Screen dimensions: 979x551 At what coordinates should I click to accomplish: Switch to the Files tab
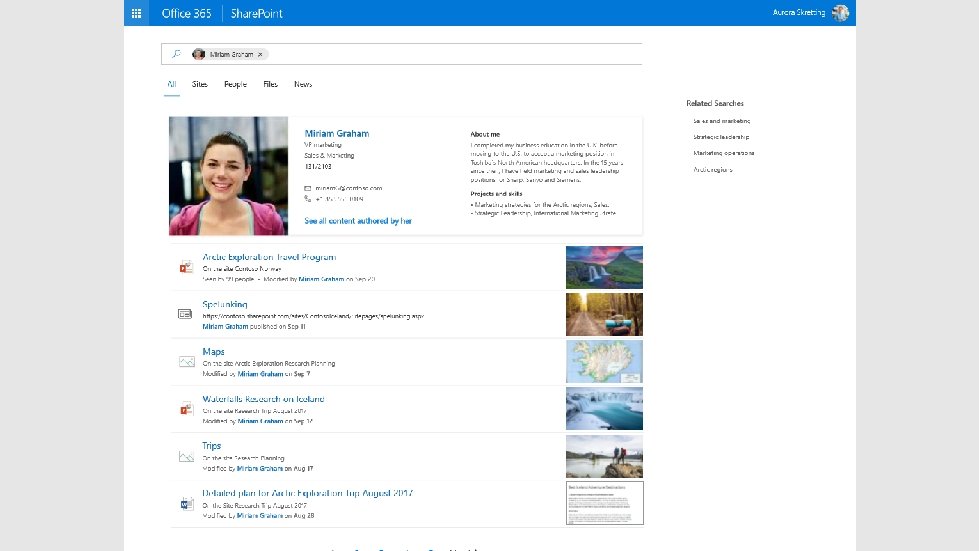point(270,84)
